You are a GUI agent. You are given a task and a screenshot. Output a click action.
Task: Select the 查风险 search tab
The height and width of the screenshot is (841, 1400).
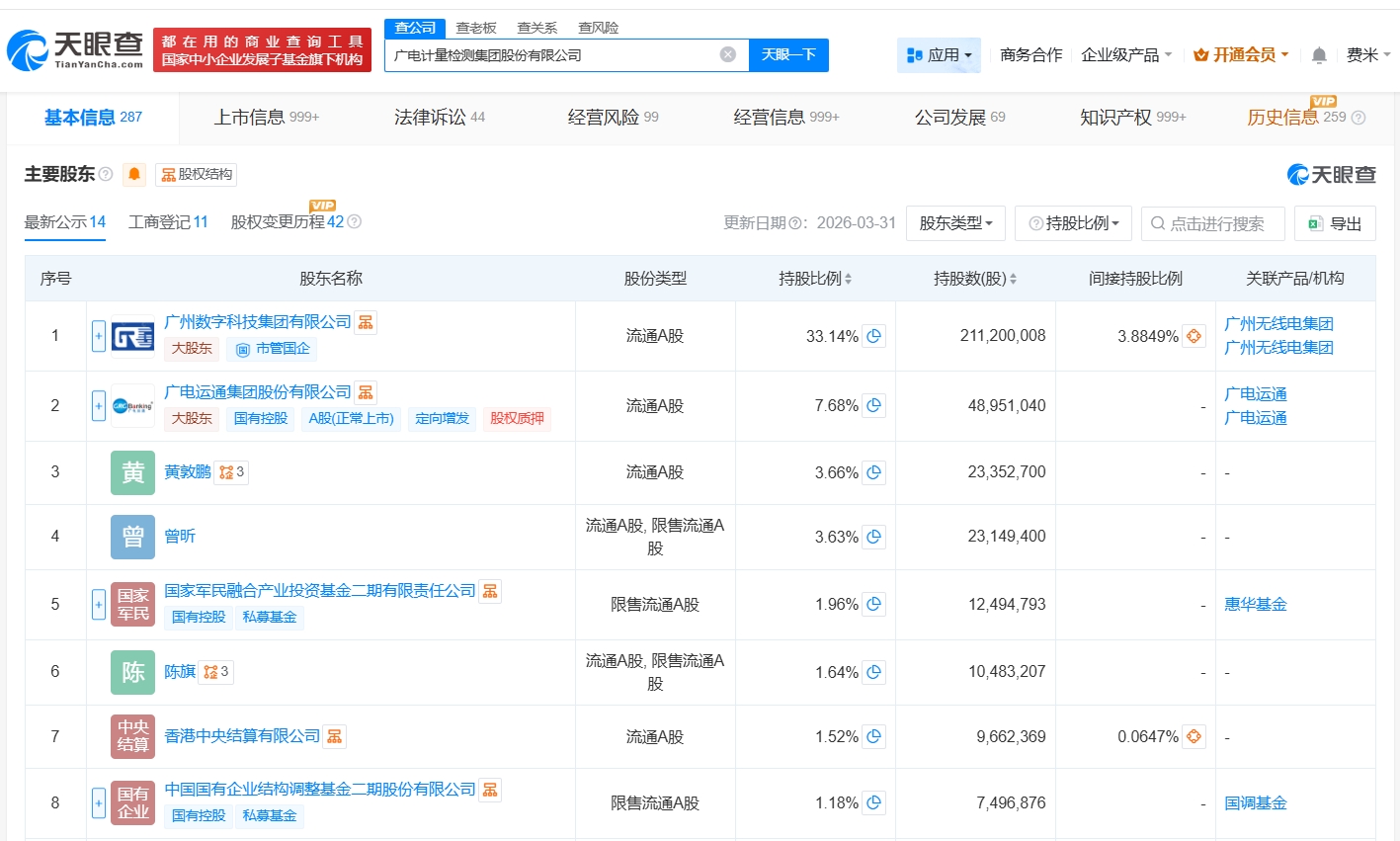[x=599, y=28]
